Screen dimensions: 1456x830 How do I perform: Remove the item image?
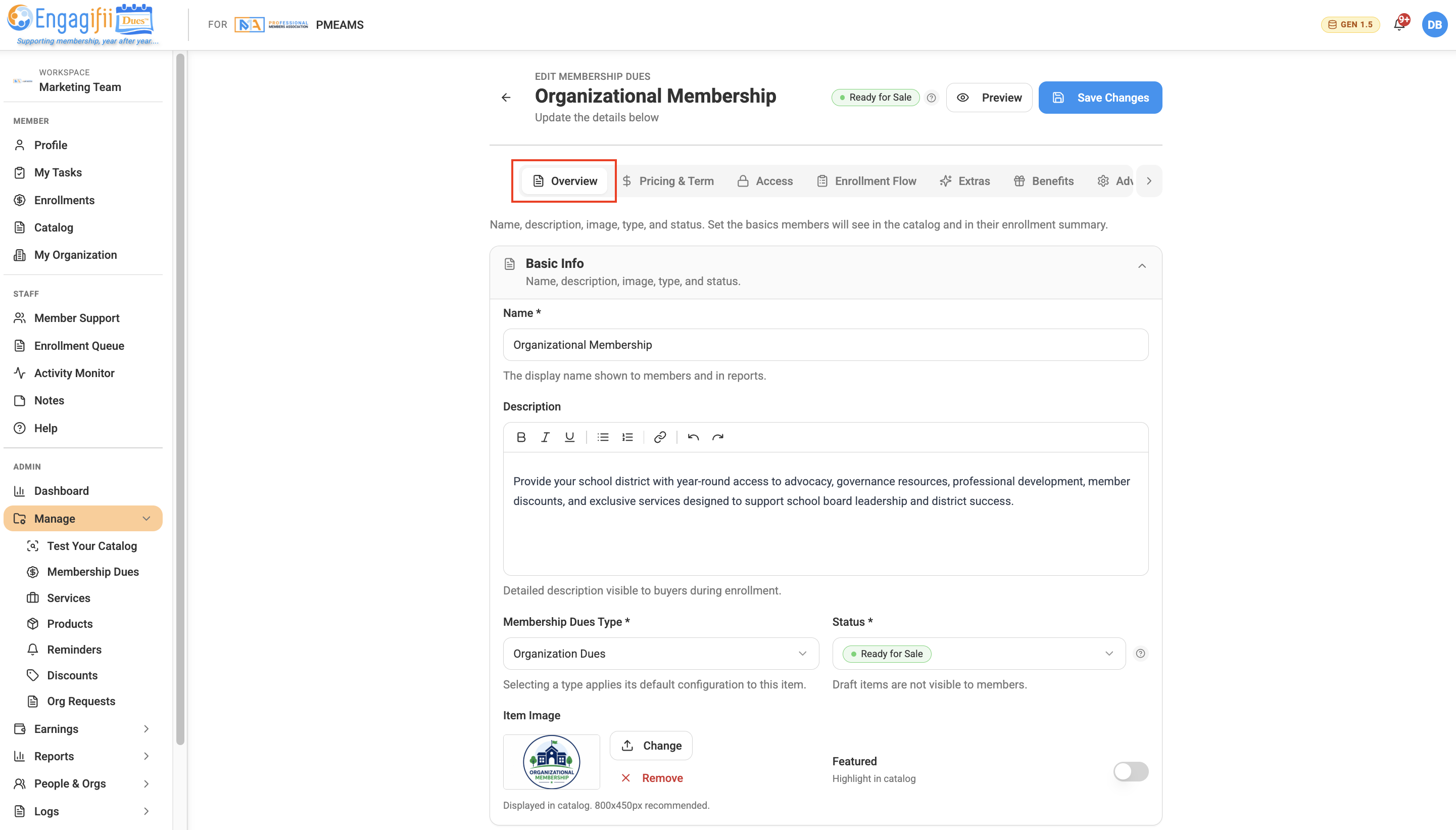tap(652, 778)
